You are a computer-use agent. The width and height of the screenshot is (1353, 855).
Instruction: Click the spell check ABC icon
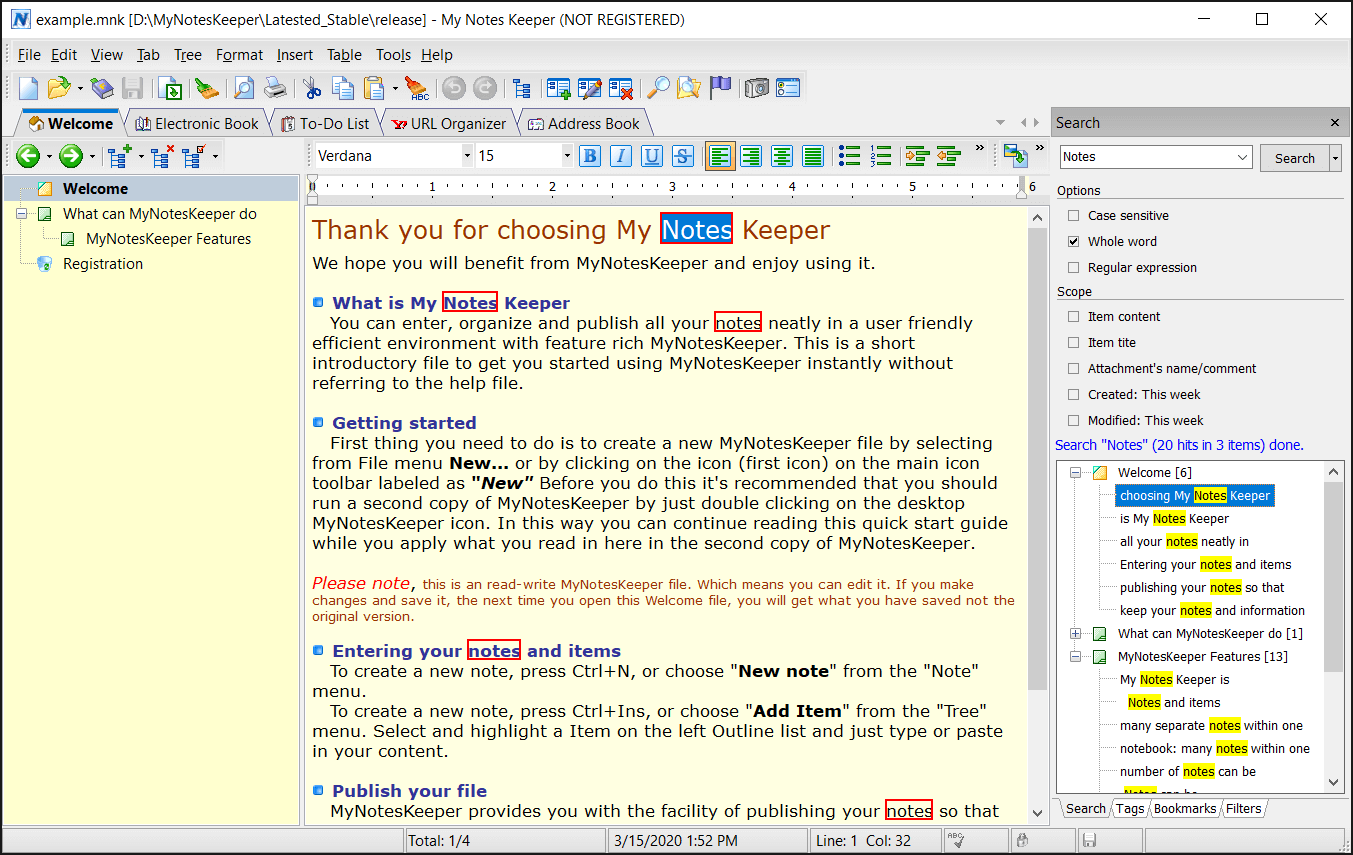[x=417, y=88]
